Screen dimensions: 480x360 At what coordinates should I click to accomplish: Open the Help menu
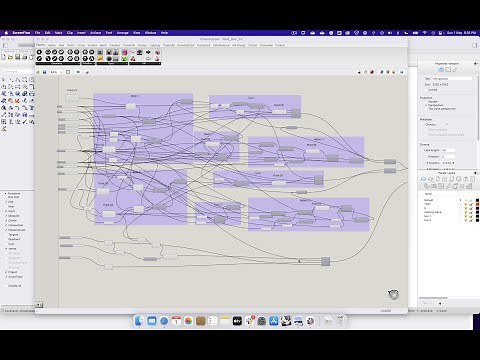click(164, 33)
